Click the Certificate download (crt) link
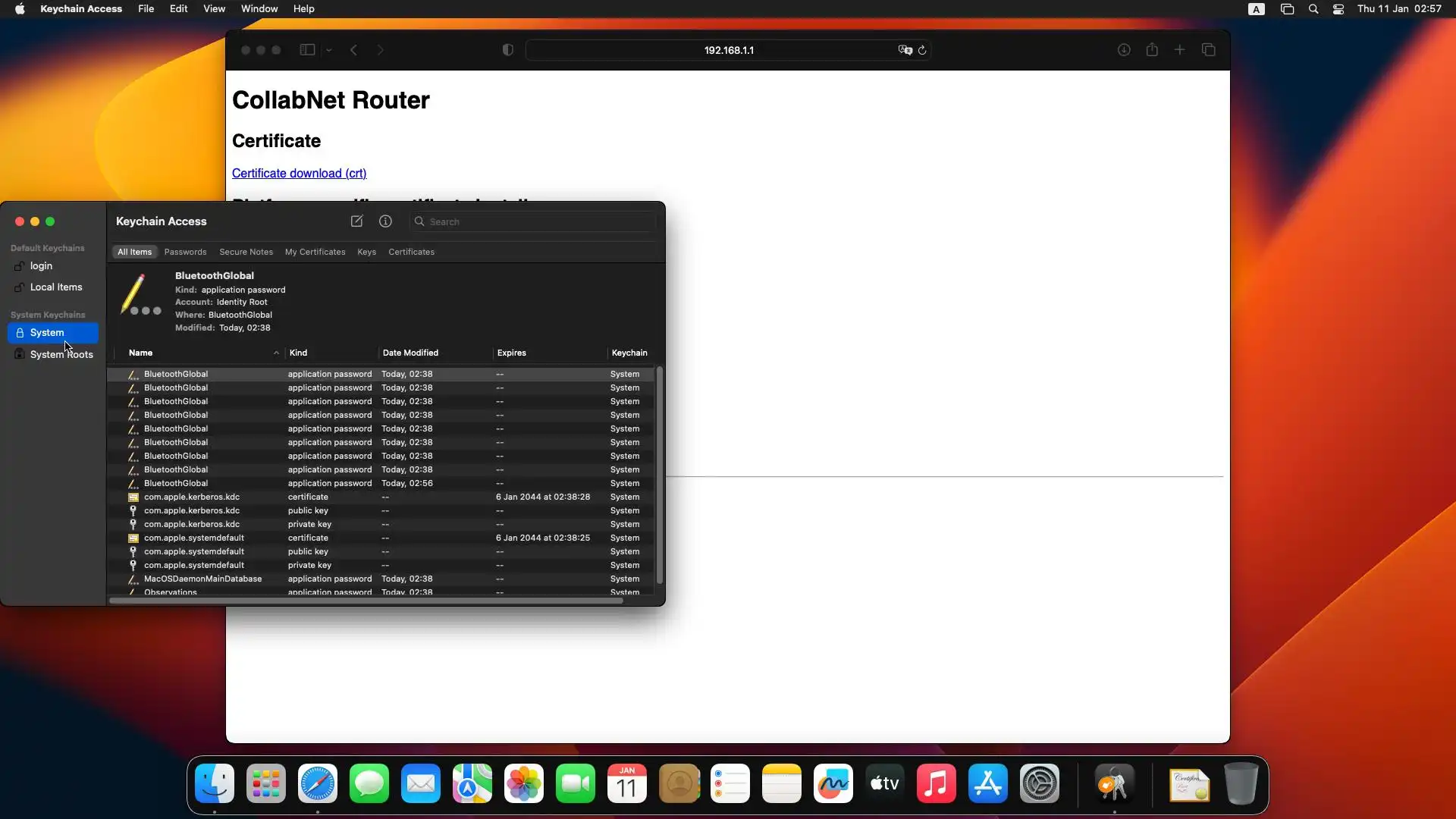1456x819 pixels. (x=299, y=174)
